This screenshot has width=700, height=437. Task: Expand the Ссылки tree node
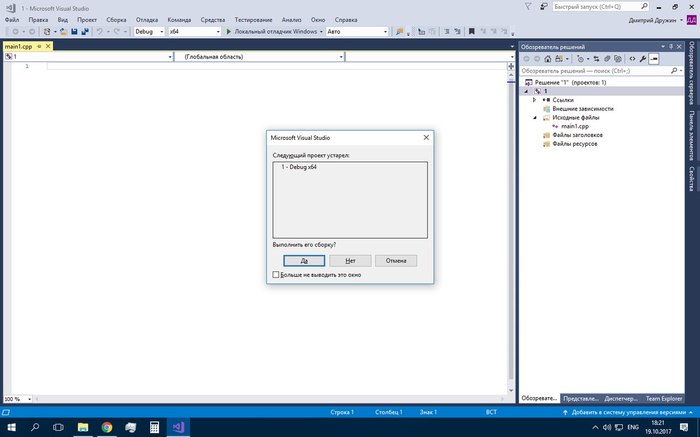click(x=534, y=100)
